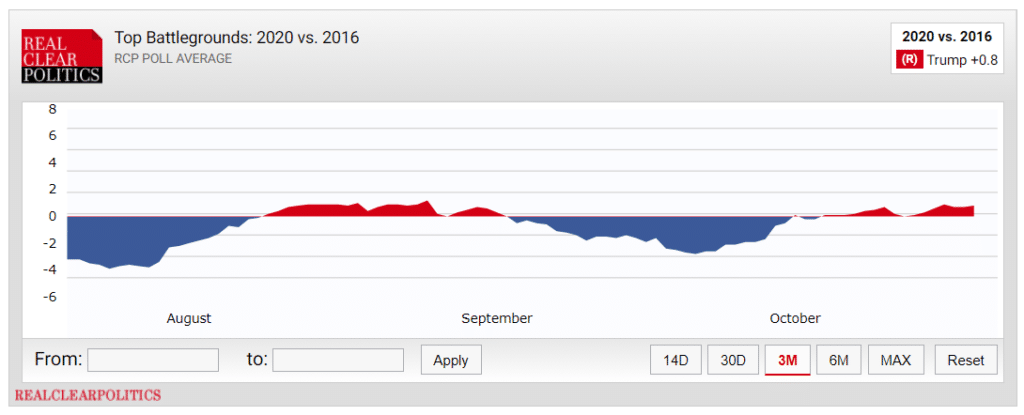1024x415 pixels.
Task: Click the y-axis label 8
Action: [53, 110]
